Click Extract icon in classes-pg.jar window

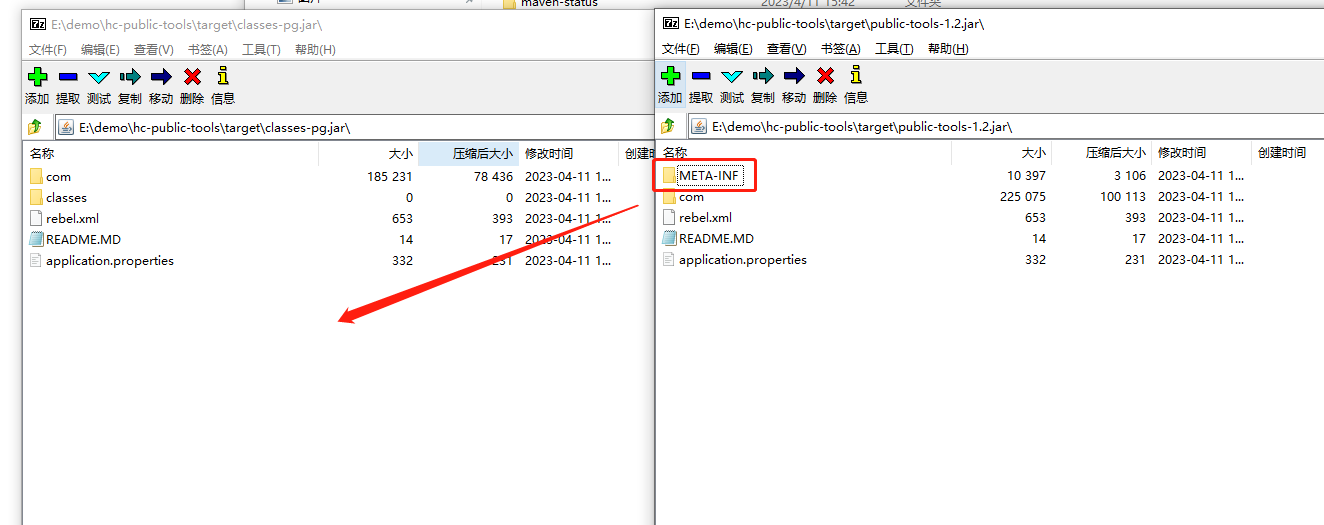pos(68,76)
